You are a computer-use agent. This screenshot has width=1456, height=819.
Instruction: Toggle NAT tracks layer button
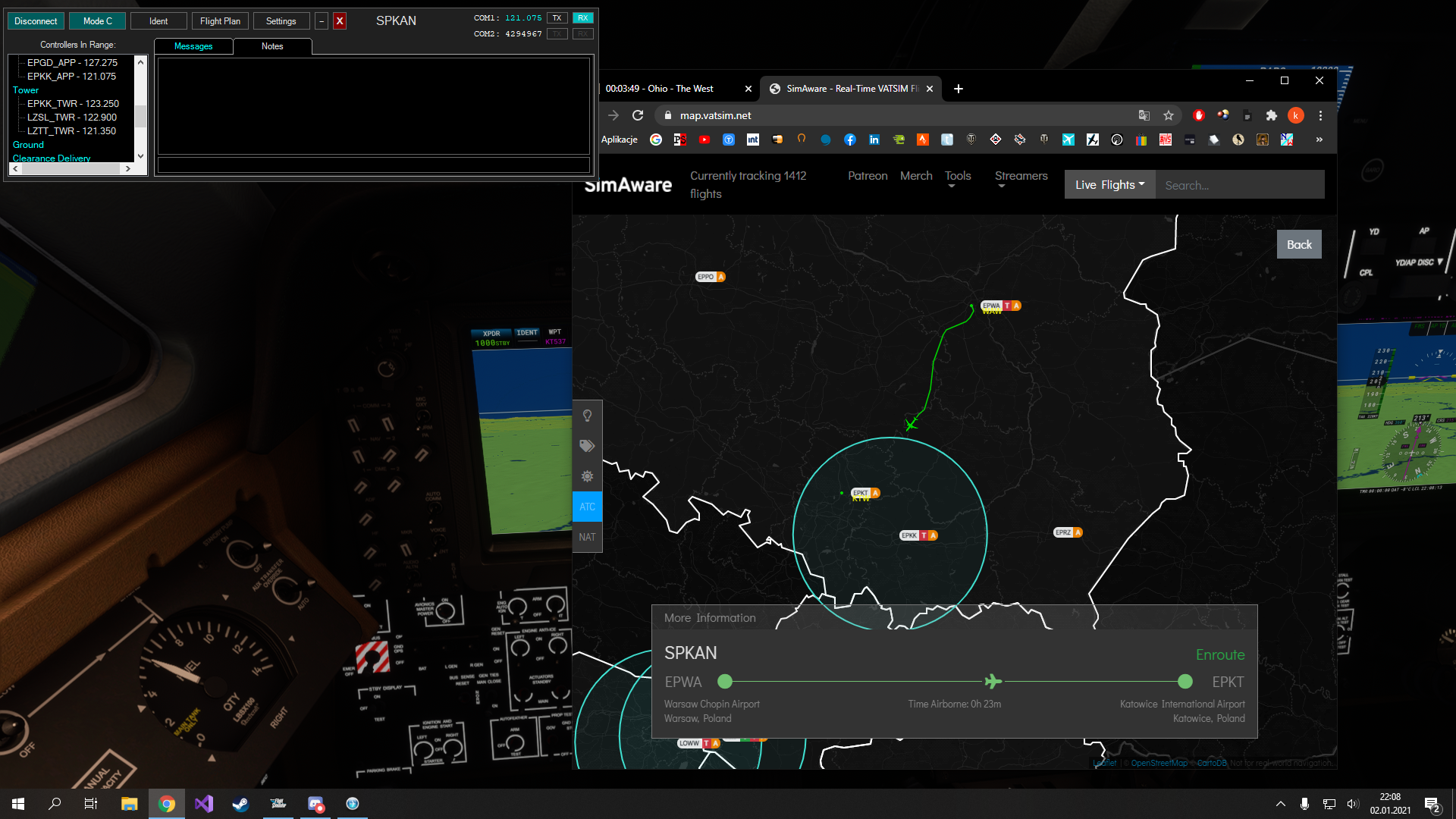pyautogui.click(x=587, y=537)
